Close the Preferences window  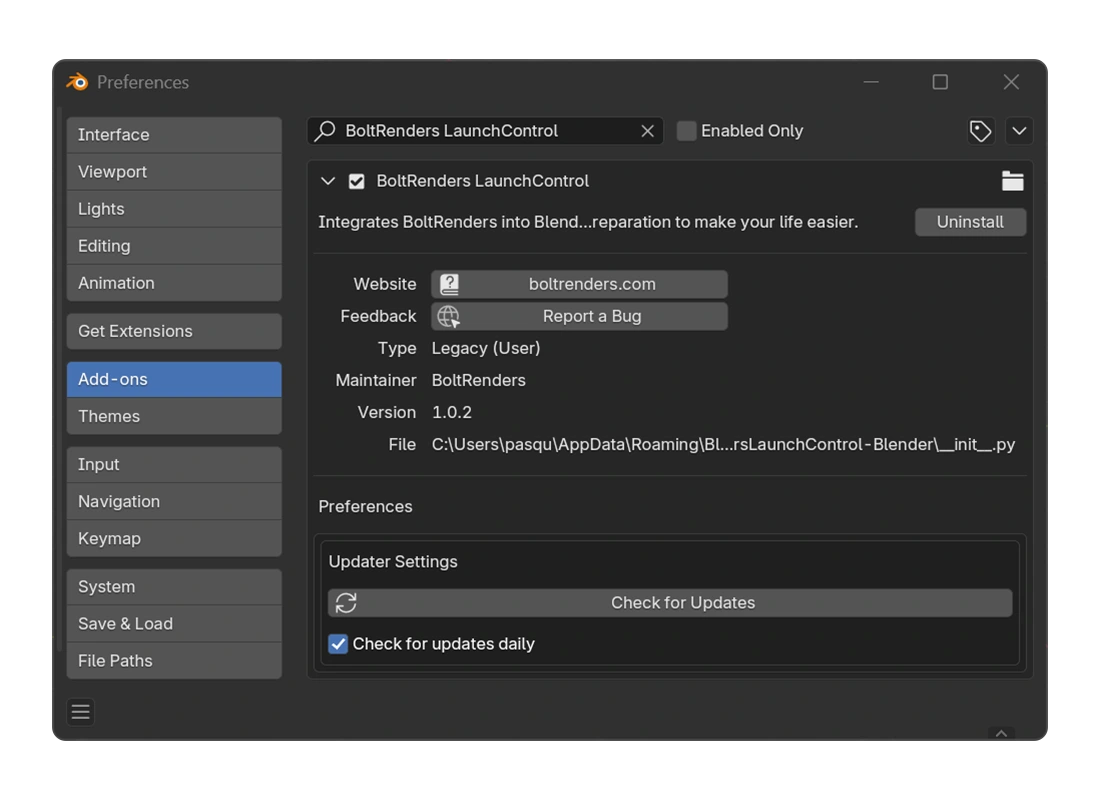coord(1011,82)
